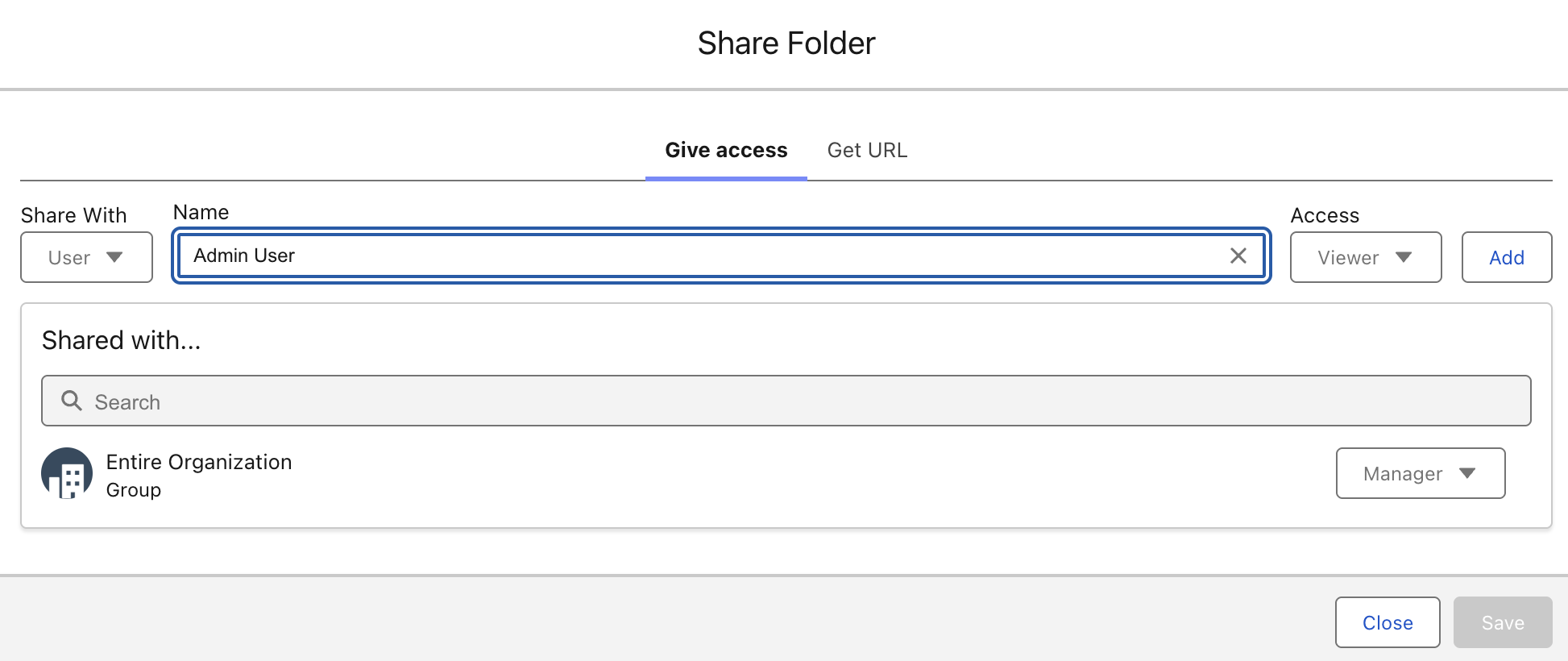Click into the Shared with Search box
The width and height of the screenshot is (1568, 661).
[x=786, y=401]
